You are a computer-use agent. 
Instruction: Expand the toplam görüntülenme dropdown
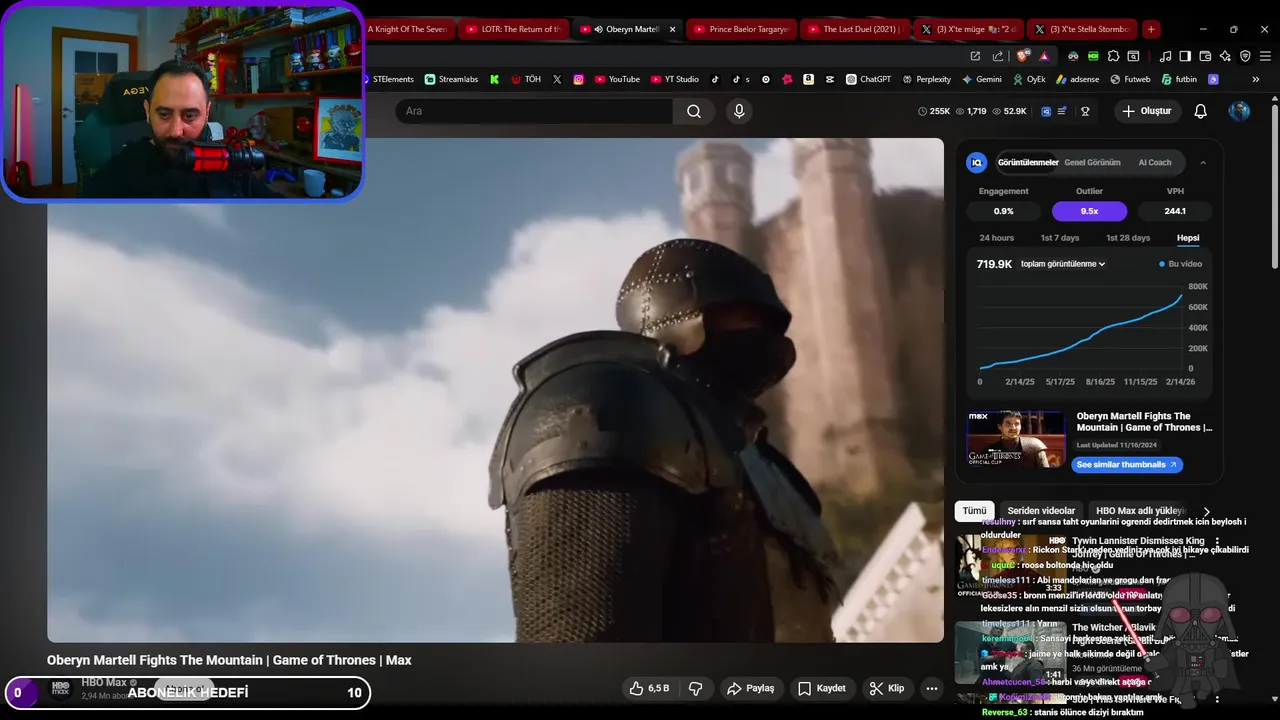(1062, 264)
